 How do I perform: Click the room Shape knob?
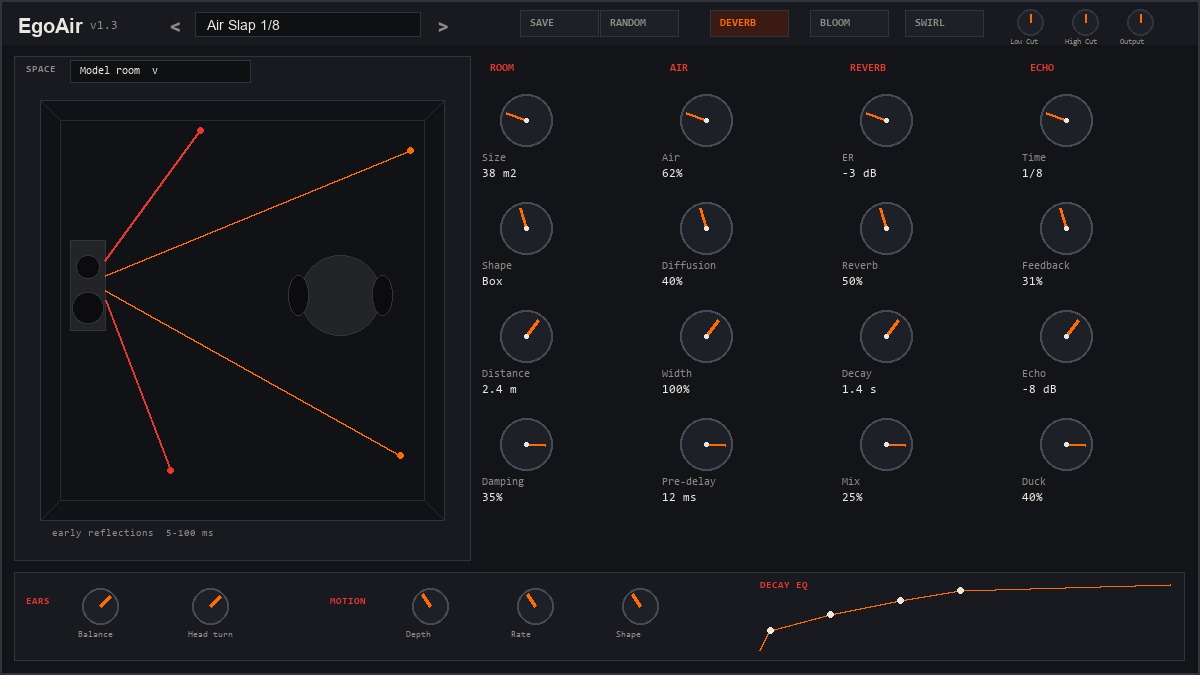526,228
